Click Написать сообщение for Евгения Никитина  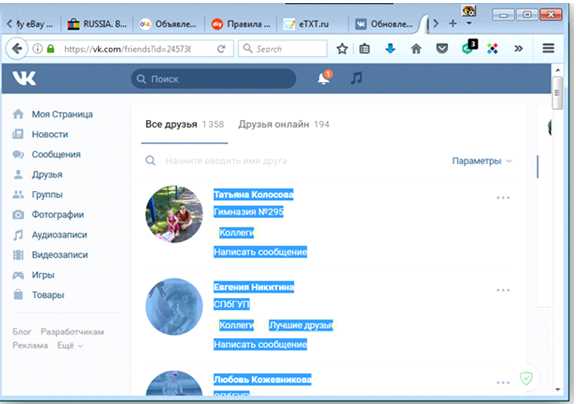click(x=260, y=345)
